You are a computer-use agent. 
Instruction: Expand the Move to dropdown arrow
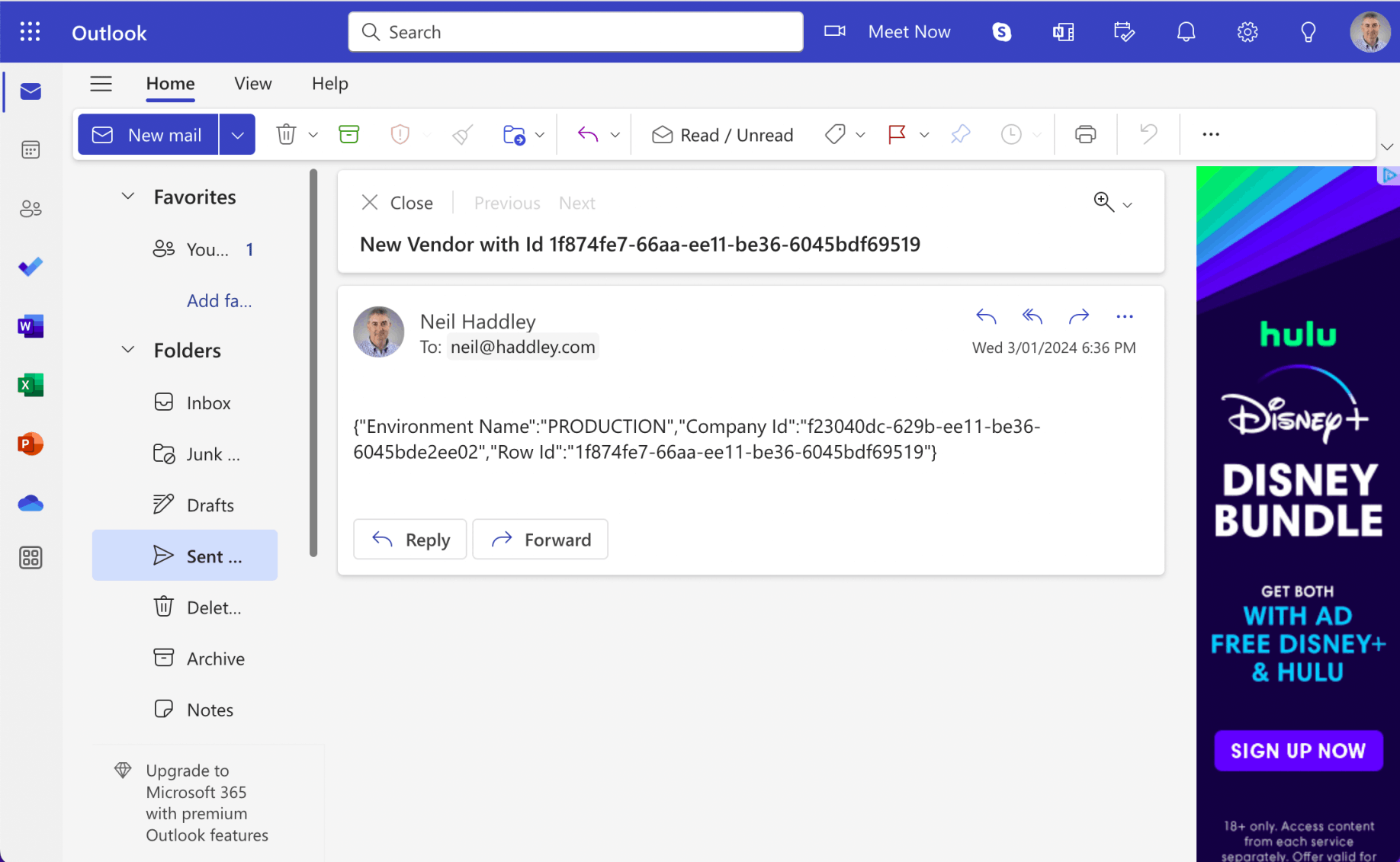point(540,135)
